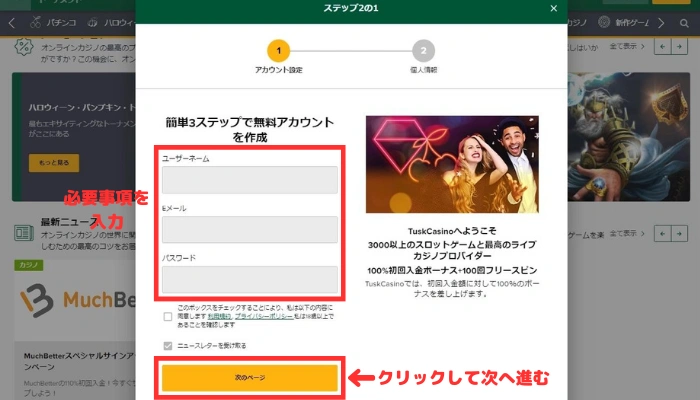Click the 次のページ button

point(250,378)
